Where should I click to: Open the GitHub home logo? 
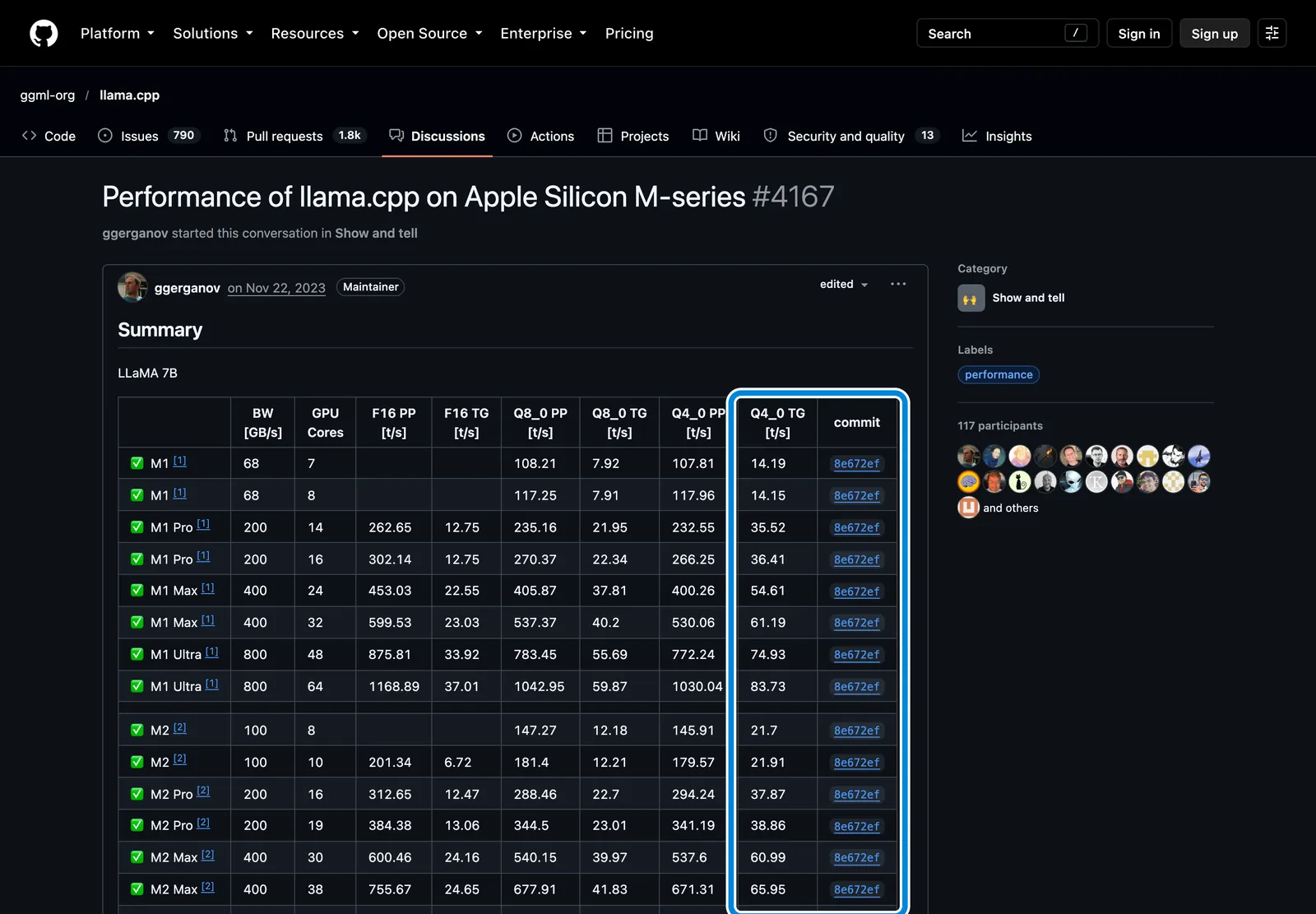(44, 34)
